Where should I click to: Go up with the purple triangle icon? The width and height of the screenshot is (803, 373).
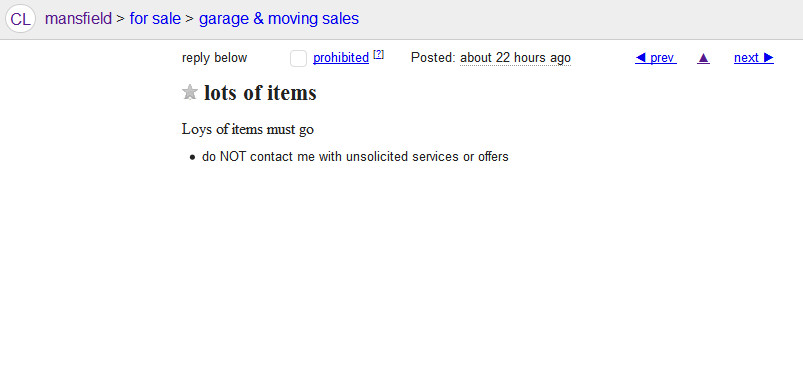click(704, 58)
